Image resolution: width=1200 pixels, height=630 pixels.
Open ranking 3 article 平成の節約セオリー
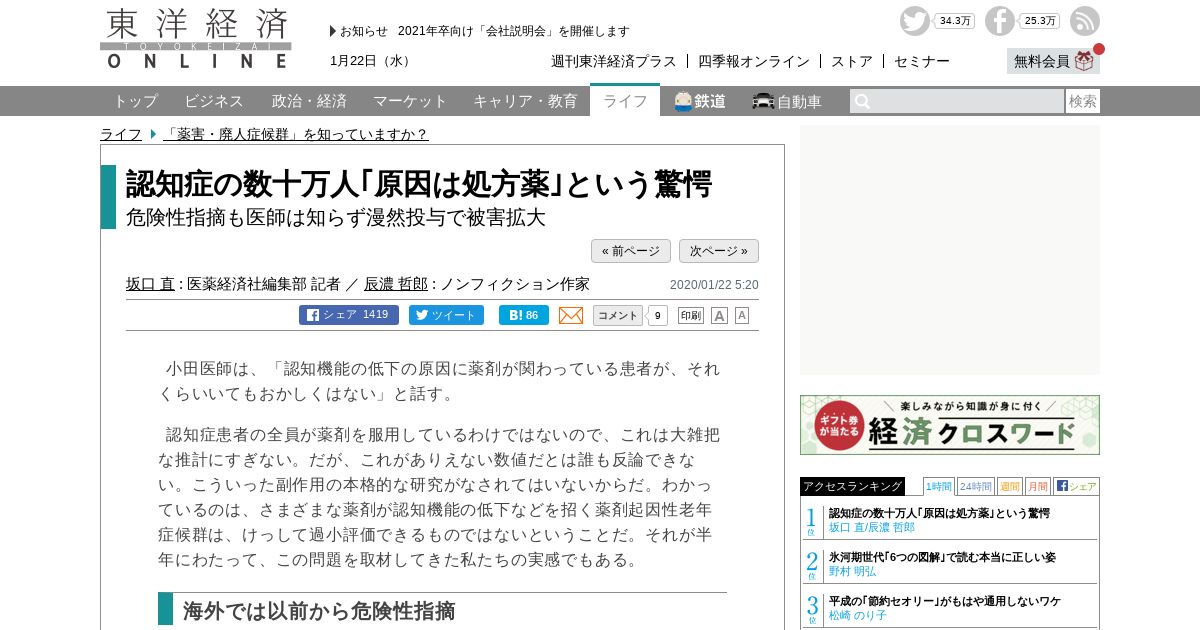pos(945,601)
